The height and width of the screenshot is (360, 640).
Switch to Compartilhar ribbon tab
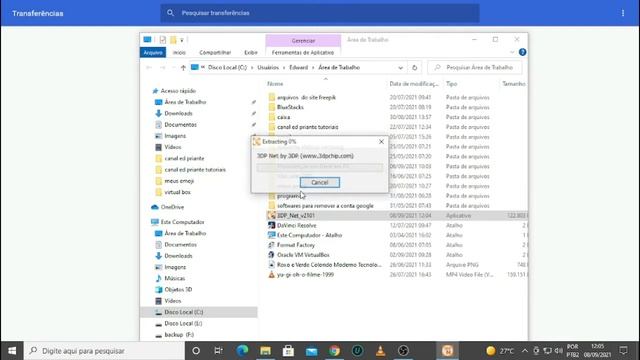(x=215, y=53)
